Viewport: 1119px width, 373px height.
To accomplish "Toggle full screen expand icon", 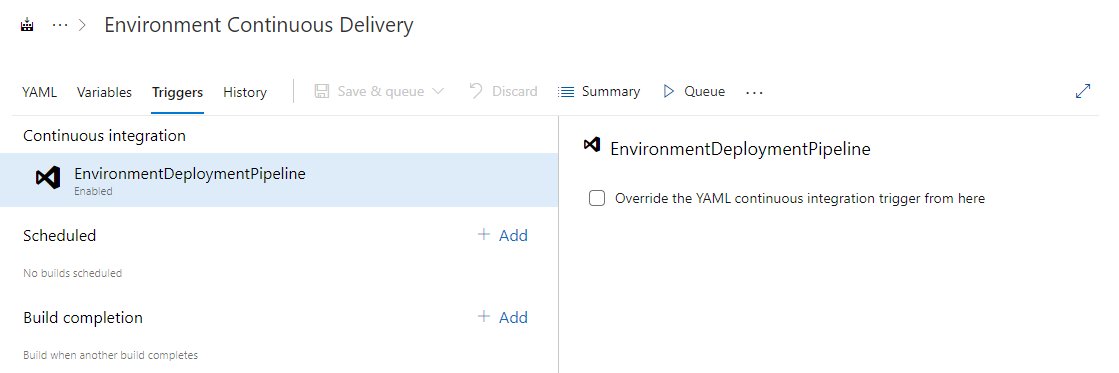I will pos(1083,91).
